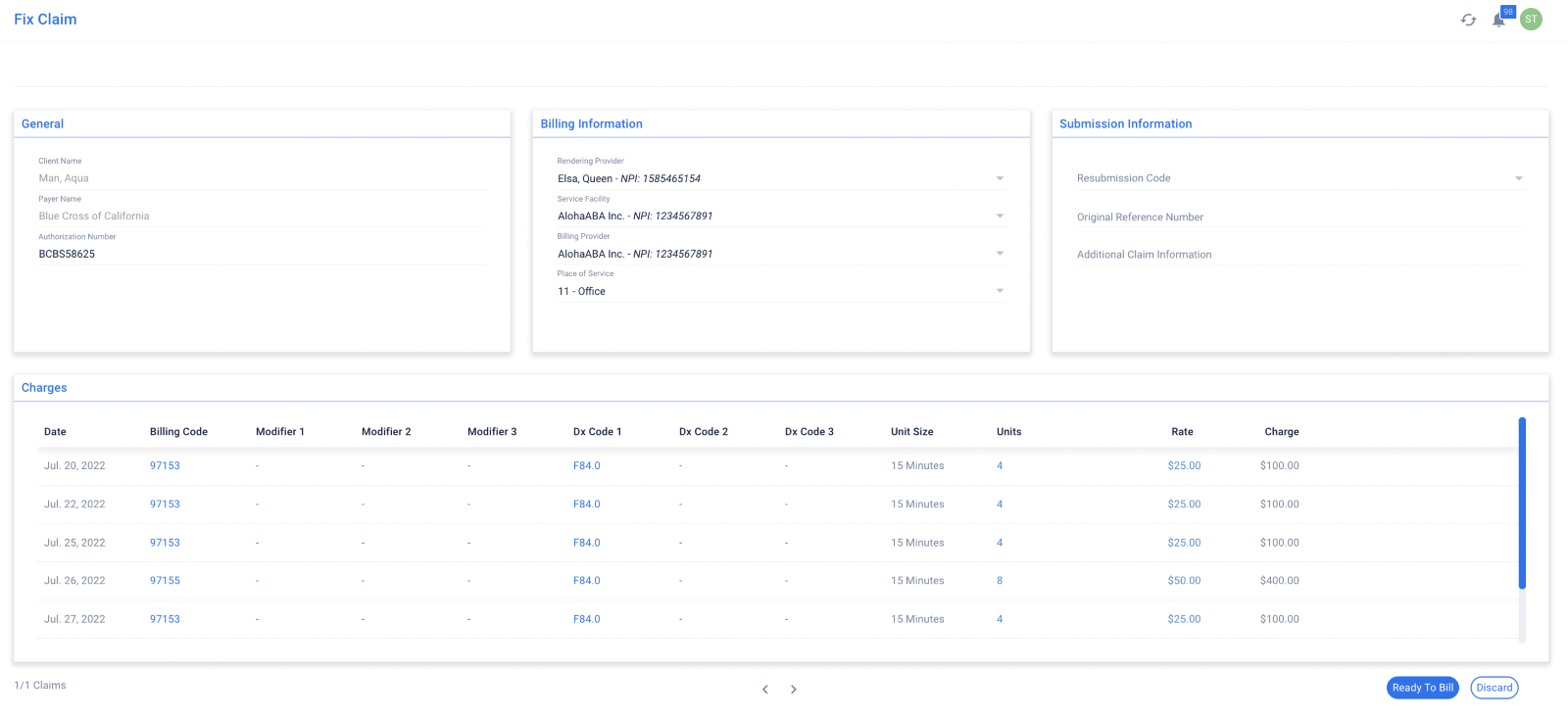Click units value 8 in charges
The width and height of the screenshot is (1568, 720).
pos(1000,581)
